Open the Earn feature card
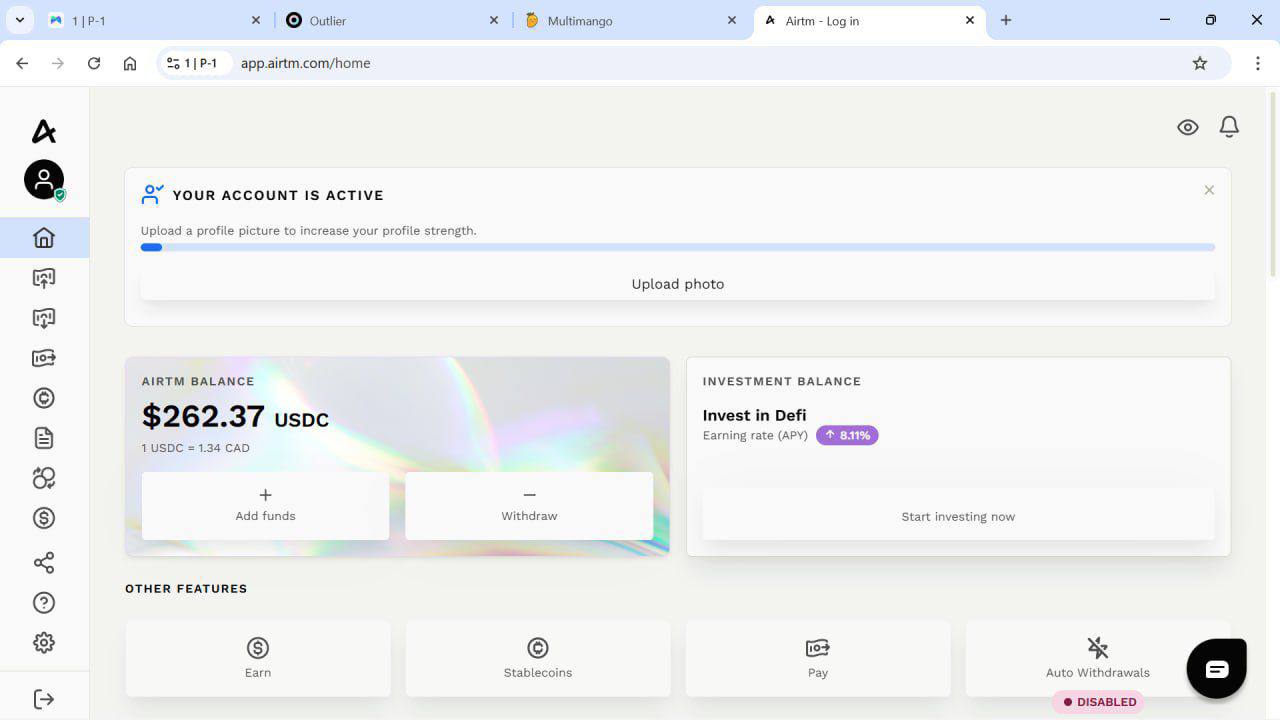 click(x=258, y=658)
